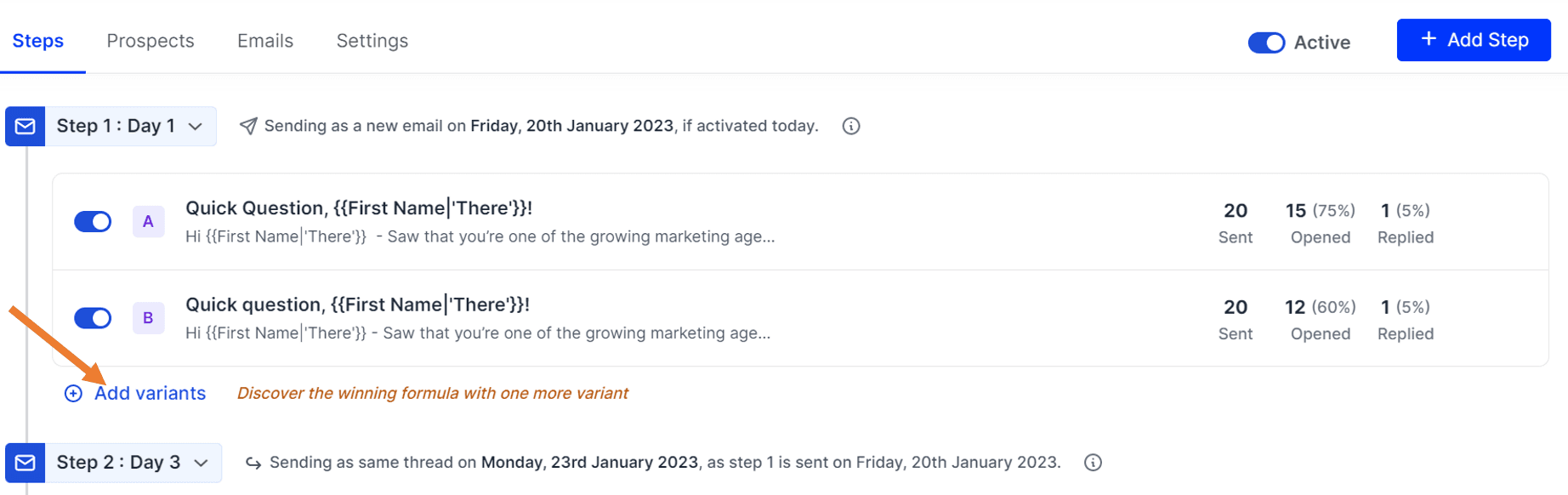Open the Emails tab

click(264, 40)
